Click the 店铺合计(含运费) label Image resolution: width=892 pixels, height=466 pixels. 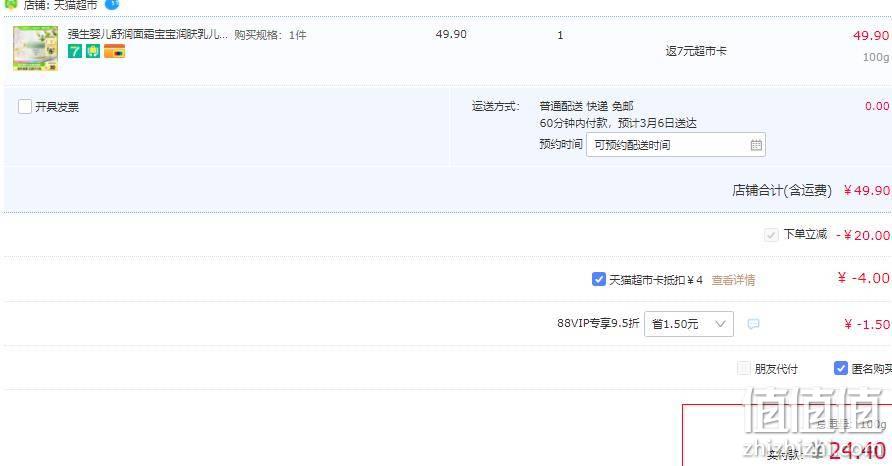(782, 191)
